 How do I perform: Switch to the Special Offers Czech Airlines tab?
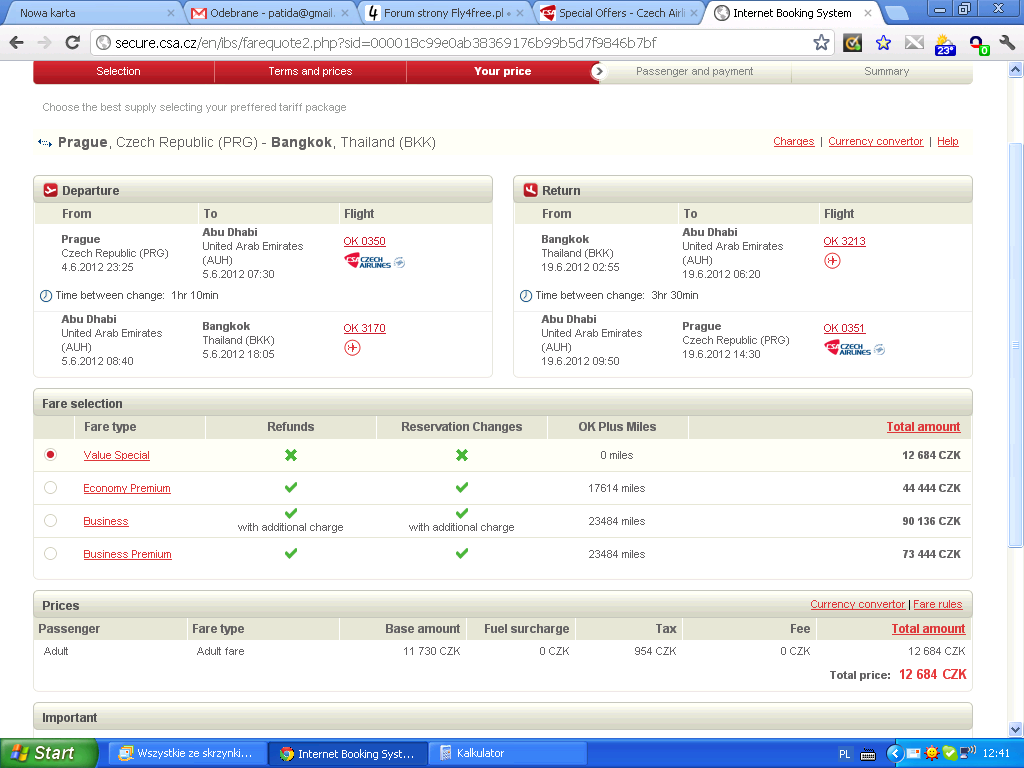[619, 13]
